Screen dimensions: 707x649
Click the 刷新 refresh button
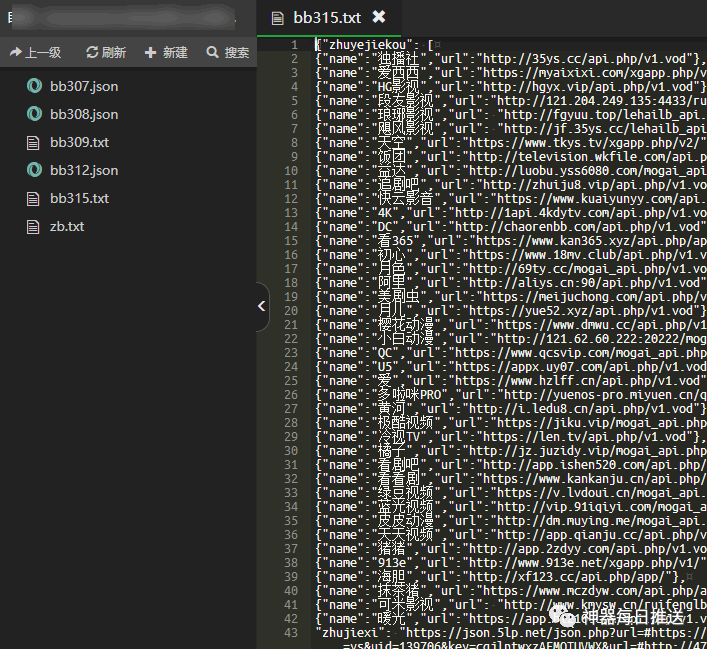pyautogui.click(x=106, y=52)
